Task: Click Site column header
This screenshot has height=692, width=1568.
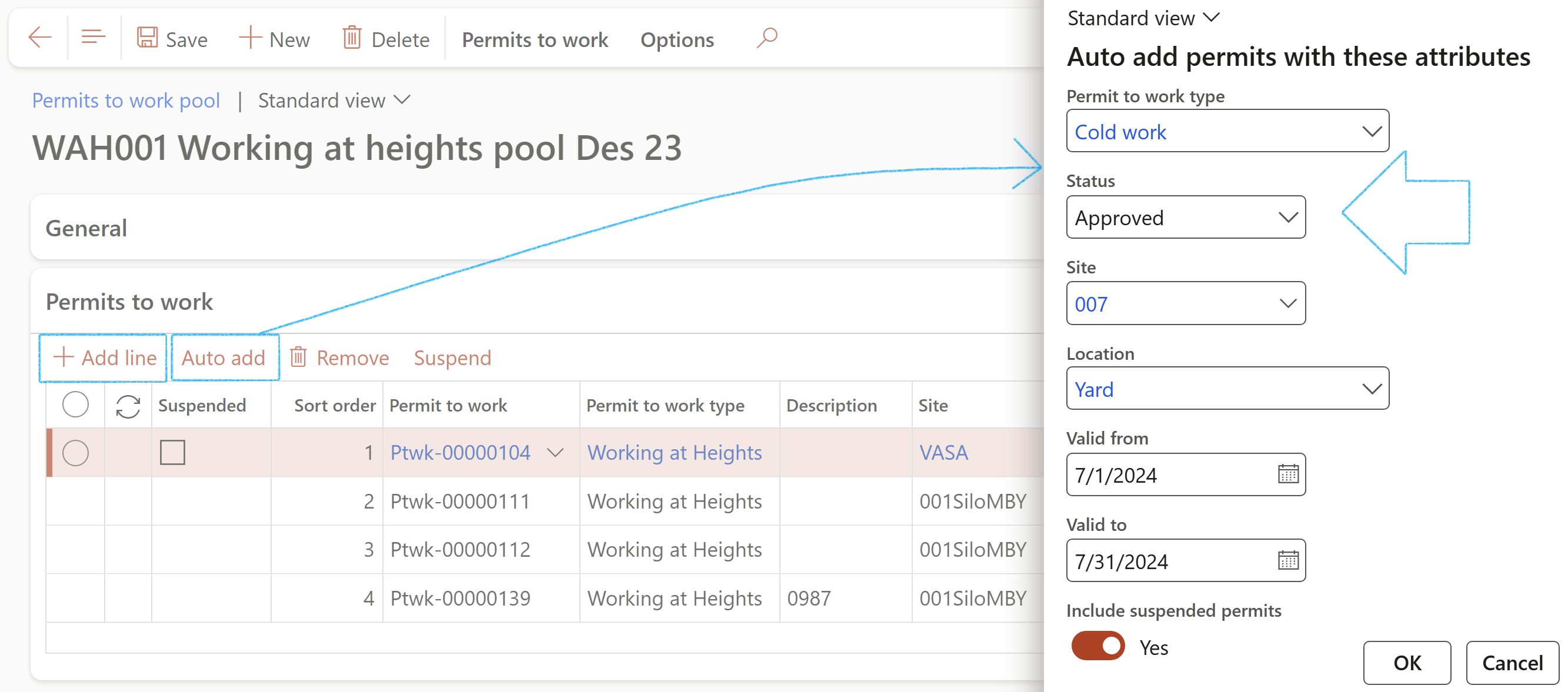Action: pos(933,405)
